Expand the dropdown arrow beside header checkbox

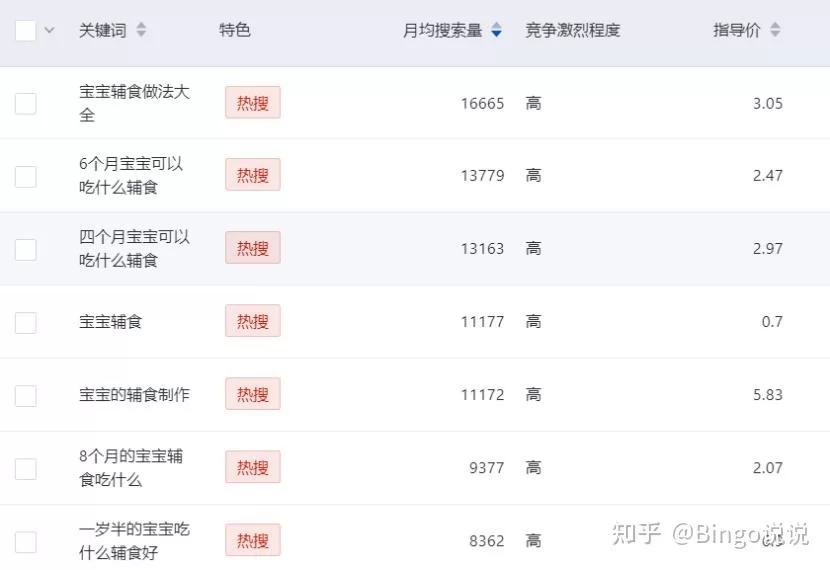(x=49, y=30)
